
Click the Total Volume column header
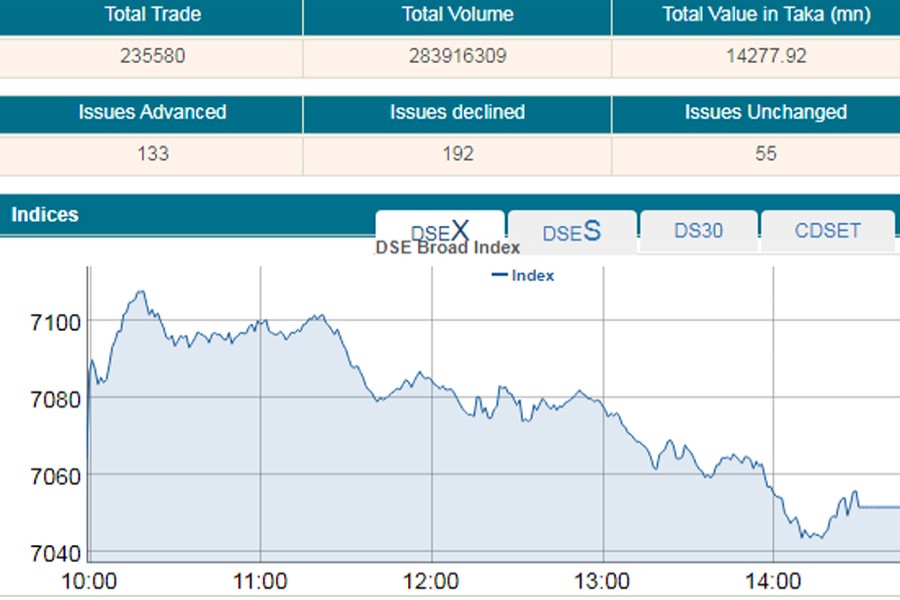[457, 15]
